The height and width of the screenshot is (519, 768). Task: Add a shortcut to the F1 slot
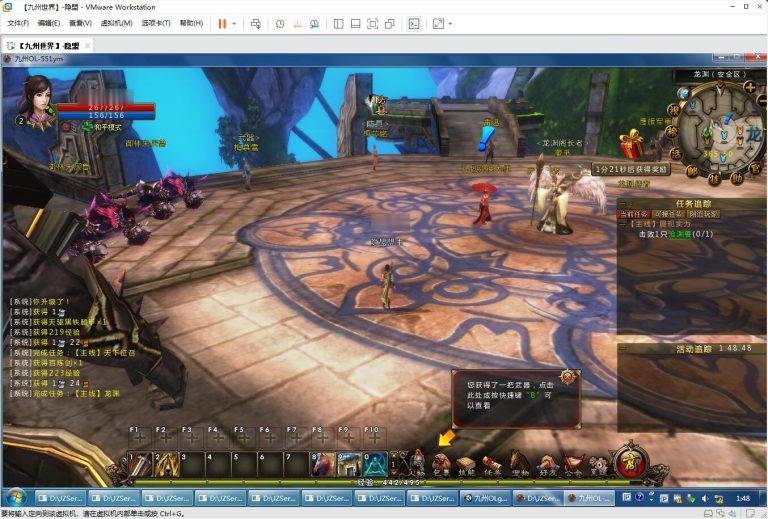tap(140, 436)
